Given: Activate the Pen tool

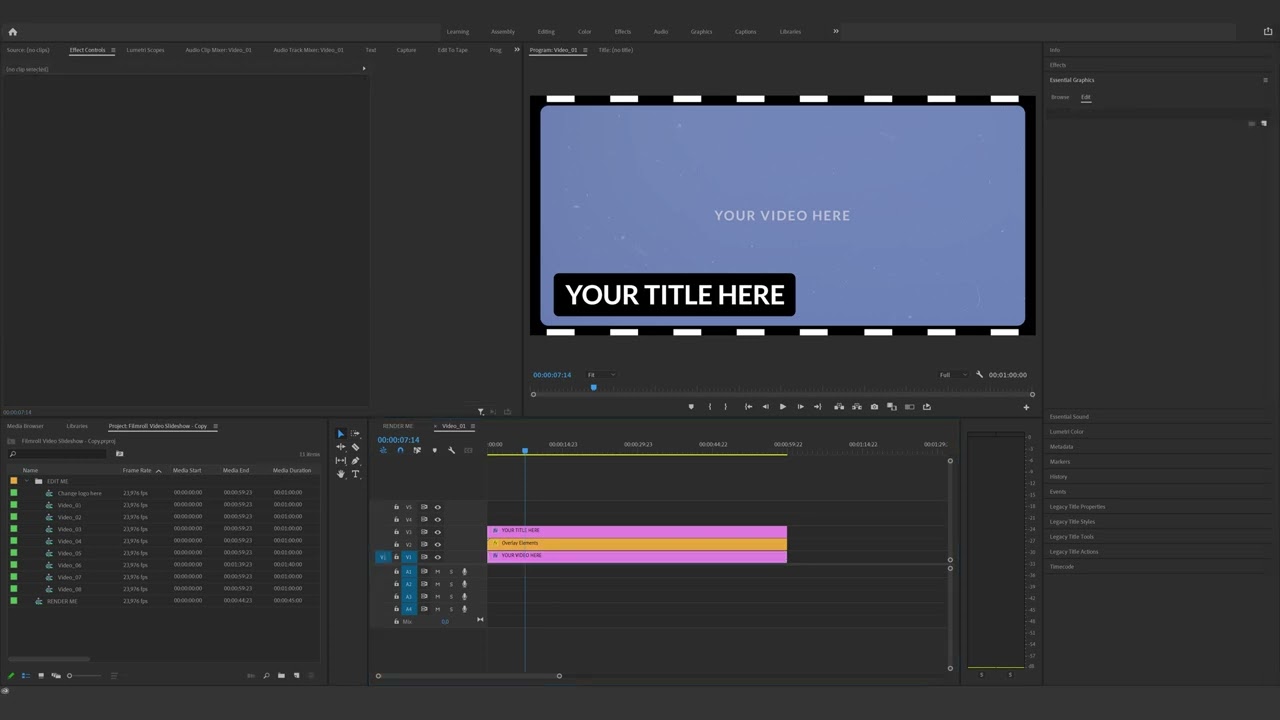Looking at the screenshot, I should coord(355,461).
